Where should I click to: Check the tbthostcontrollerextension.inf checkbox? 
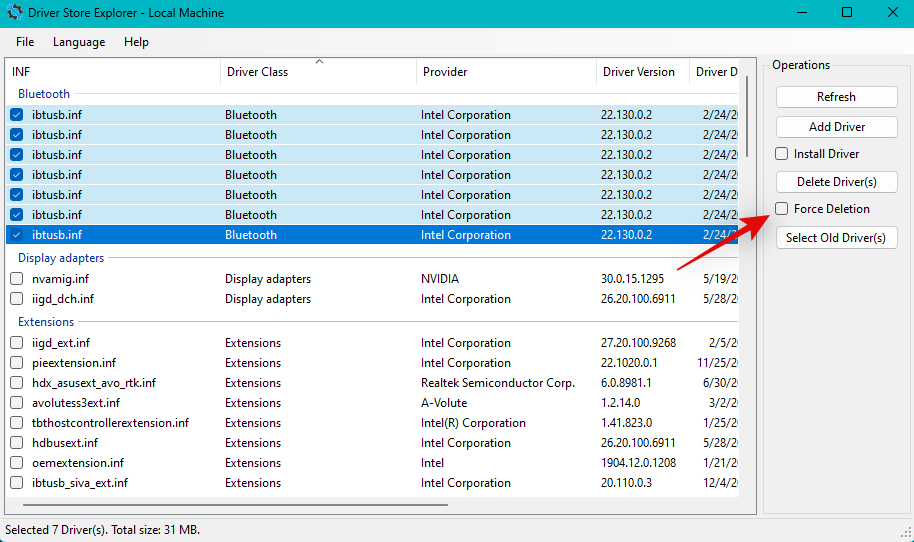tap(16, 423)
